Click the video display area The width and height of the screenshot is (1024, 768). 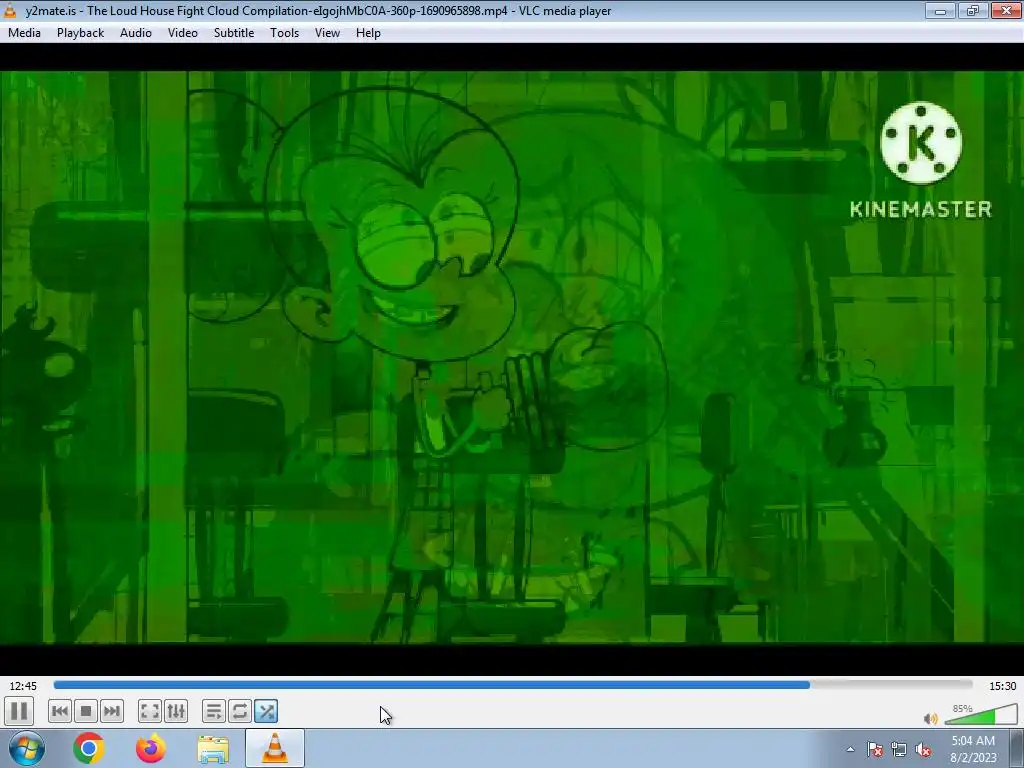pyautogui.click(x=512, y=357)
